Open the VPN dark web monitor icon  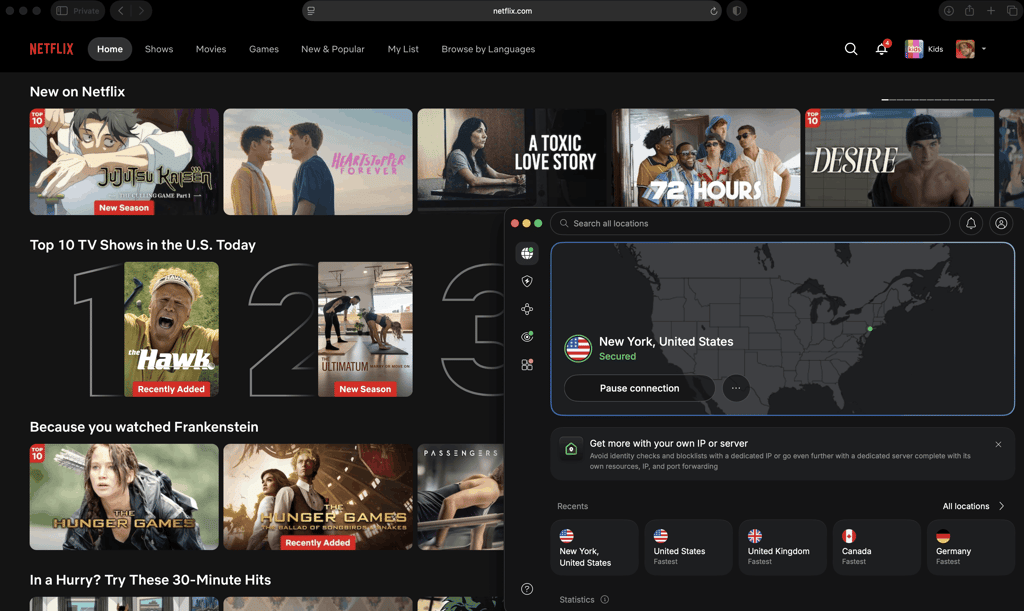click(x=527, y=337)
